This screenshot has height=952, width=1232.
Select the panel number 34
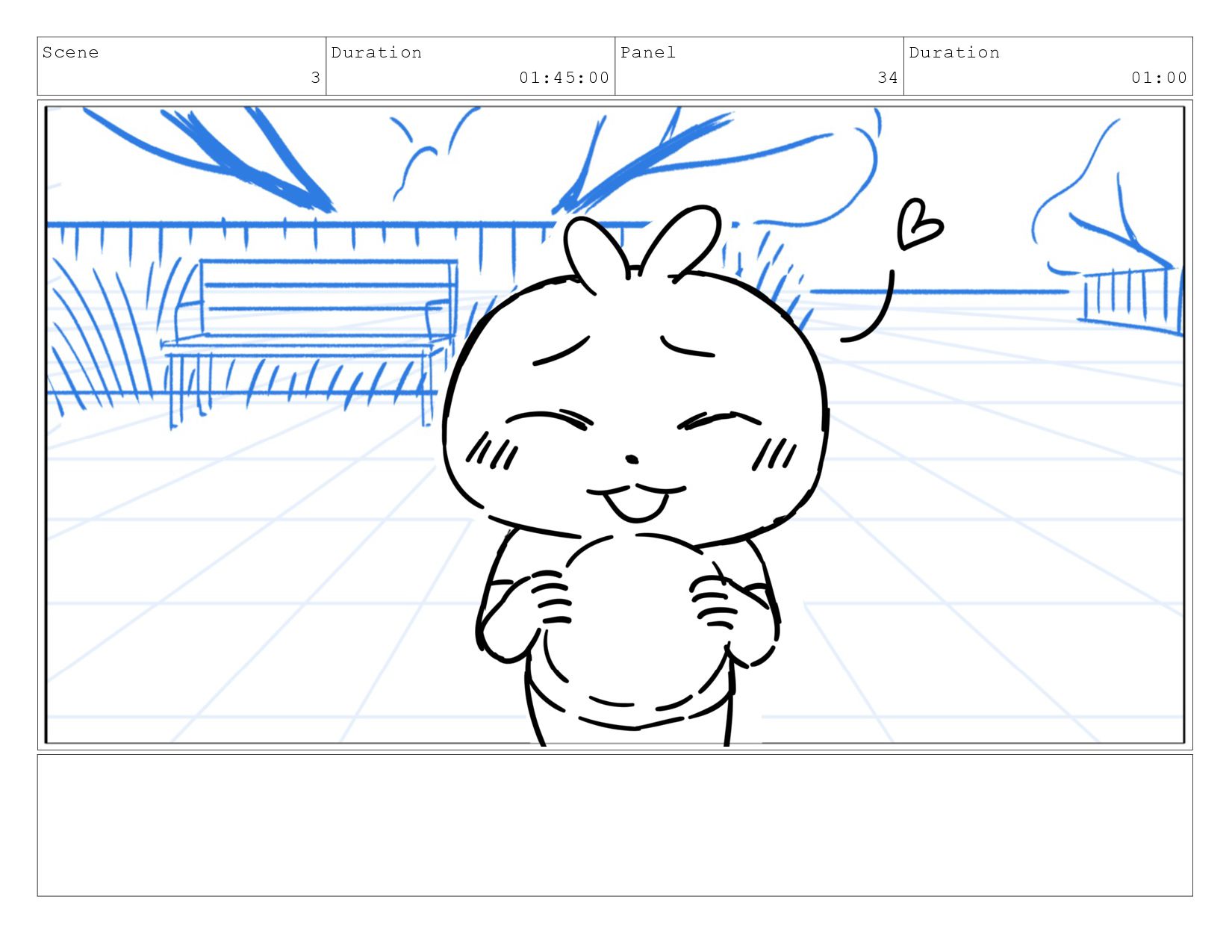click(x=888, y=78)
